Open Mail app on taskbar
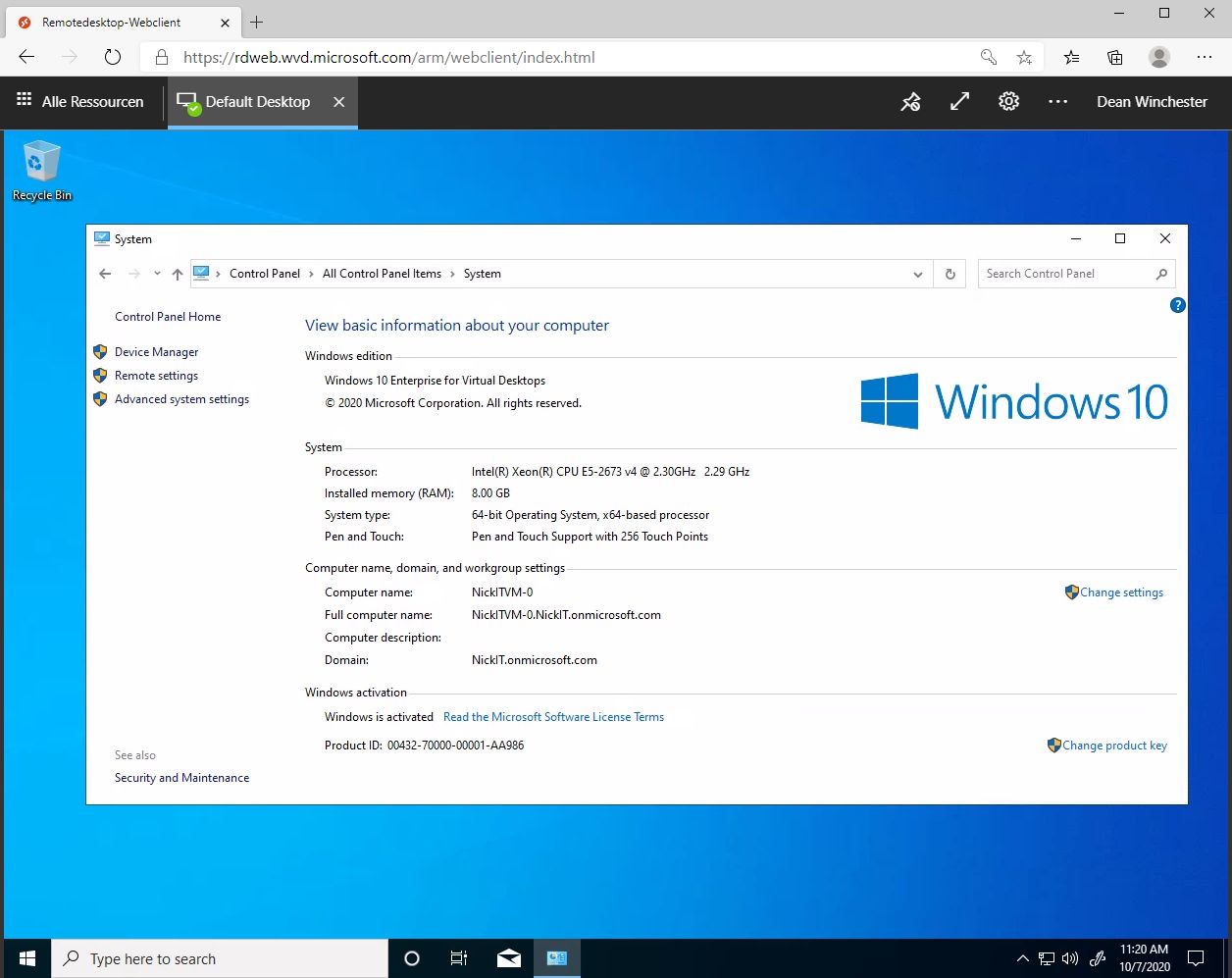The image size is (1232, 978). tap(509, 958)
